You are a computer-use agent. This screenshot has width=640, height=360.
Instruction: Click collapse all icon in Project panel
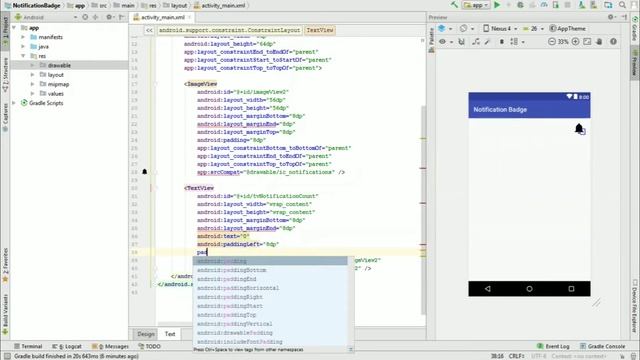(96, 17)
